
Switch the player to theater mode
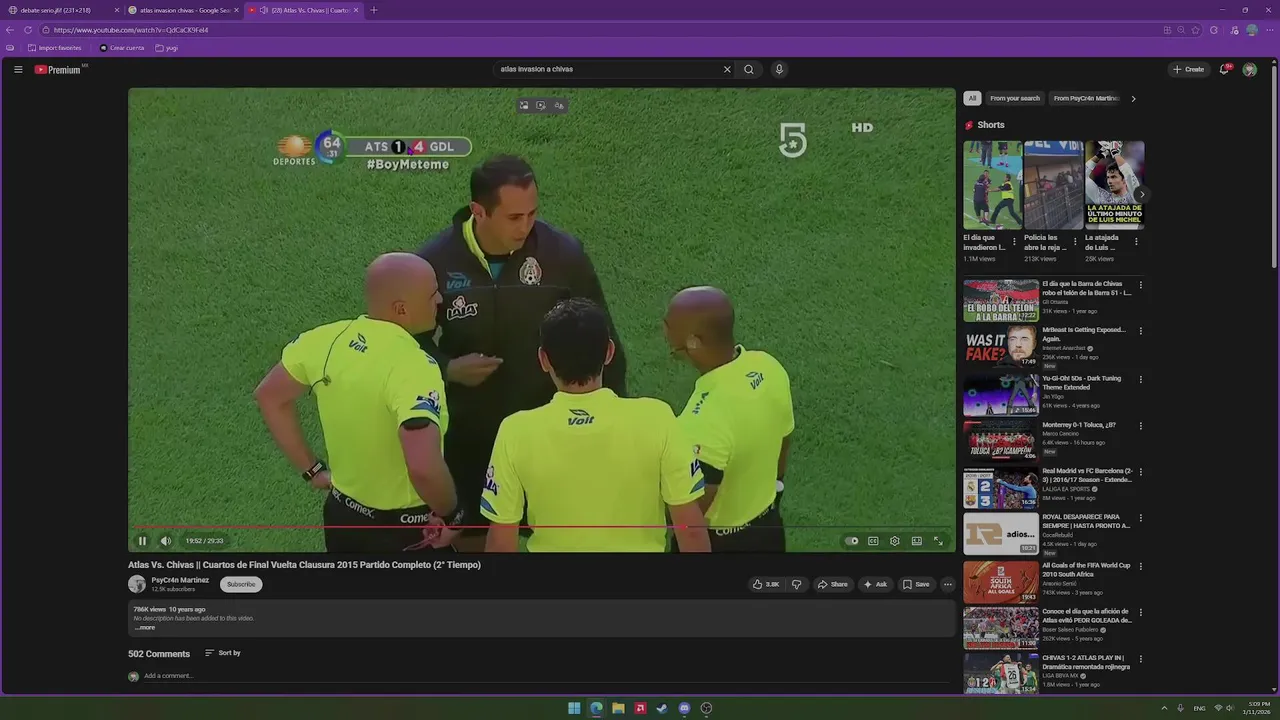tap(917, 541)
